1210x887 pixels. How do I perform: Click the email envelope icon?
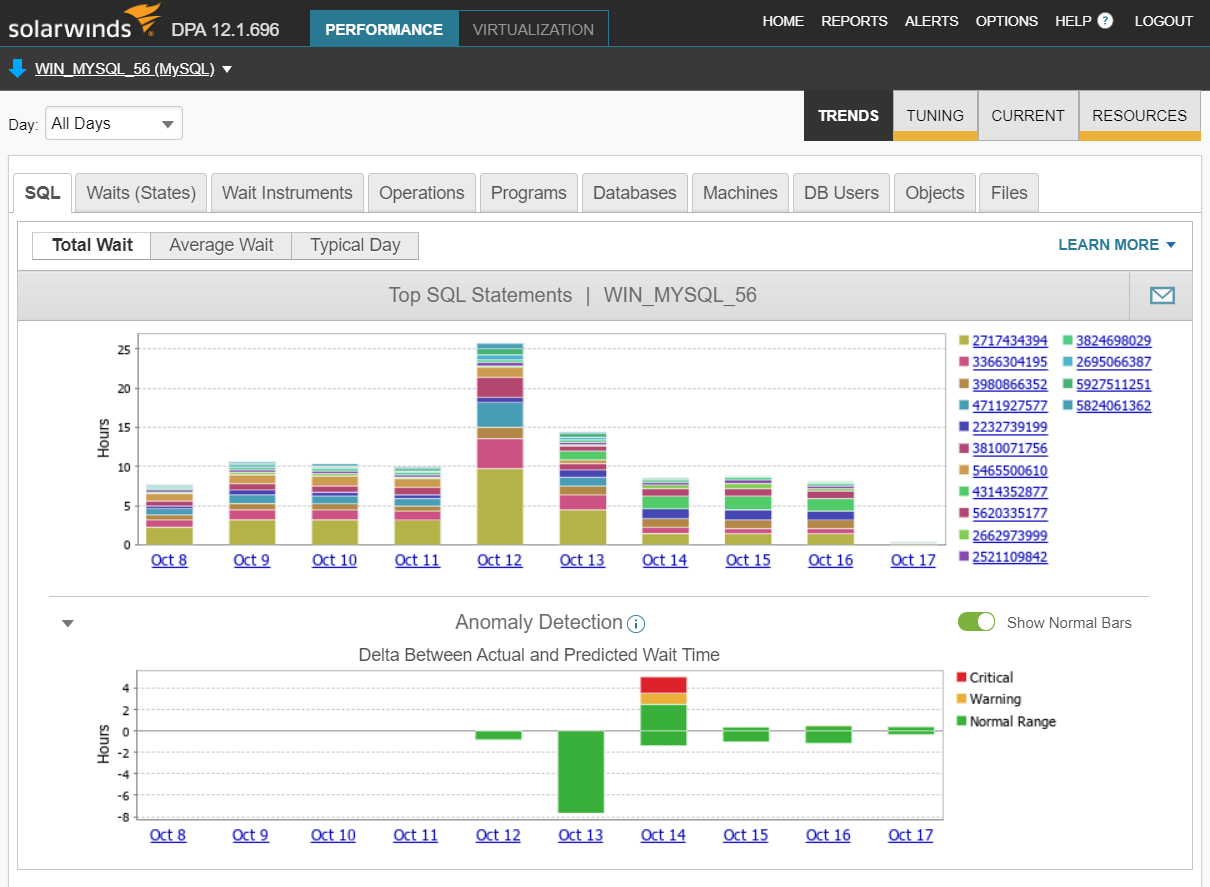click(x=1162, y=295)
